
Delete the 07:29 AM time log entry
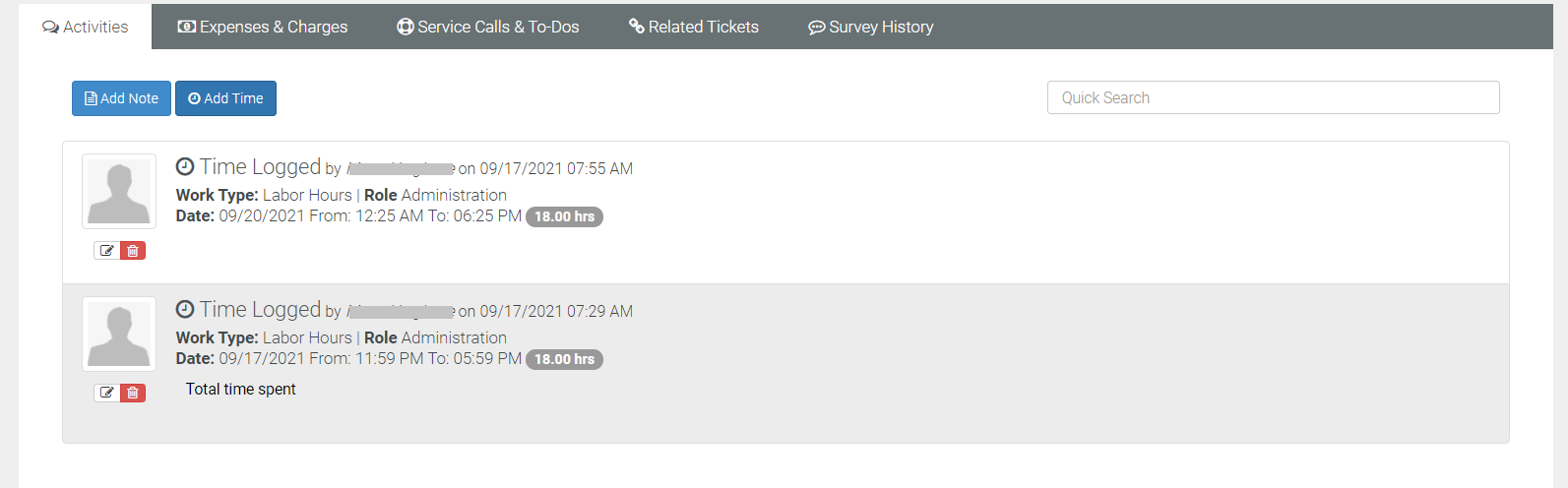click(133, 394)
